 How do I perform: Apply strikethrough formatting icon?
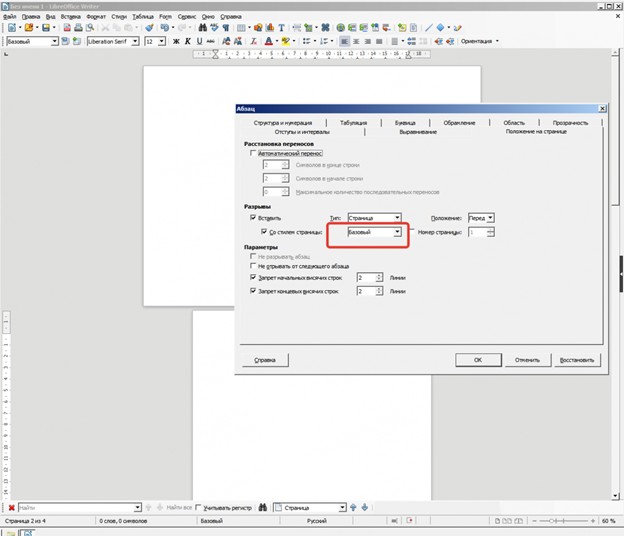pyautogui.click(x=211, y=41)
